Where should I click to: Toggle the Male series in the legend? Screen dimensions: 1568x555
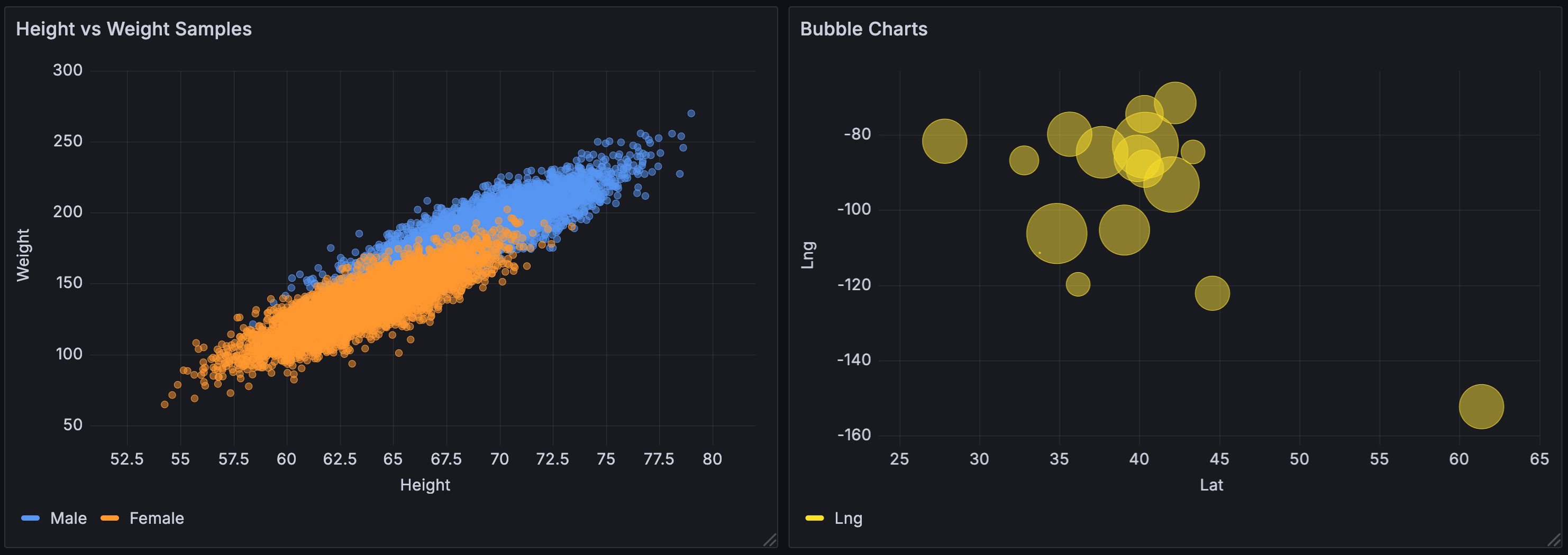click(x=68, y=518)
